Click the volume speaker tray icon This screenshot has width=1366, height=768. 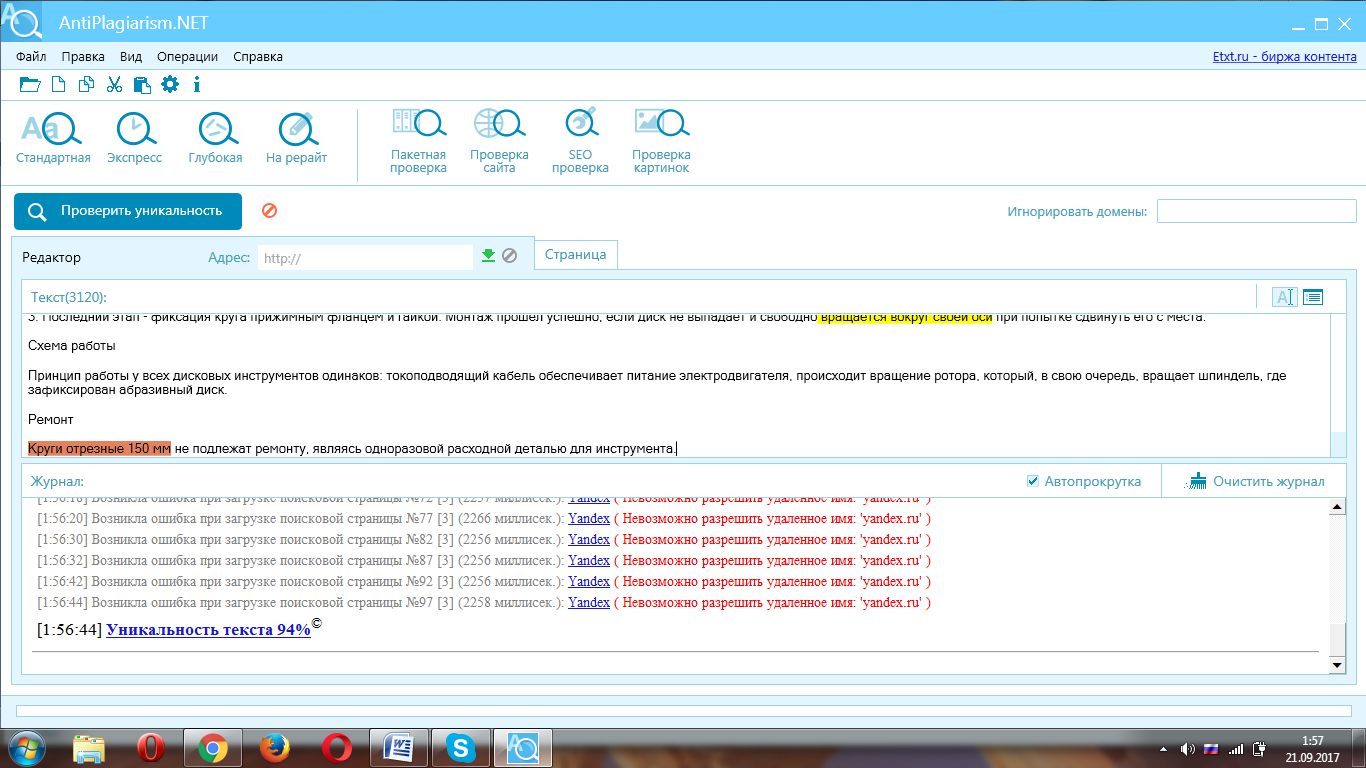pyautogui.click(x=1187, y=748)
